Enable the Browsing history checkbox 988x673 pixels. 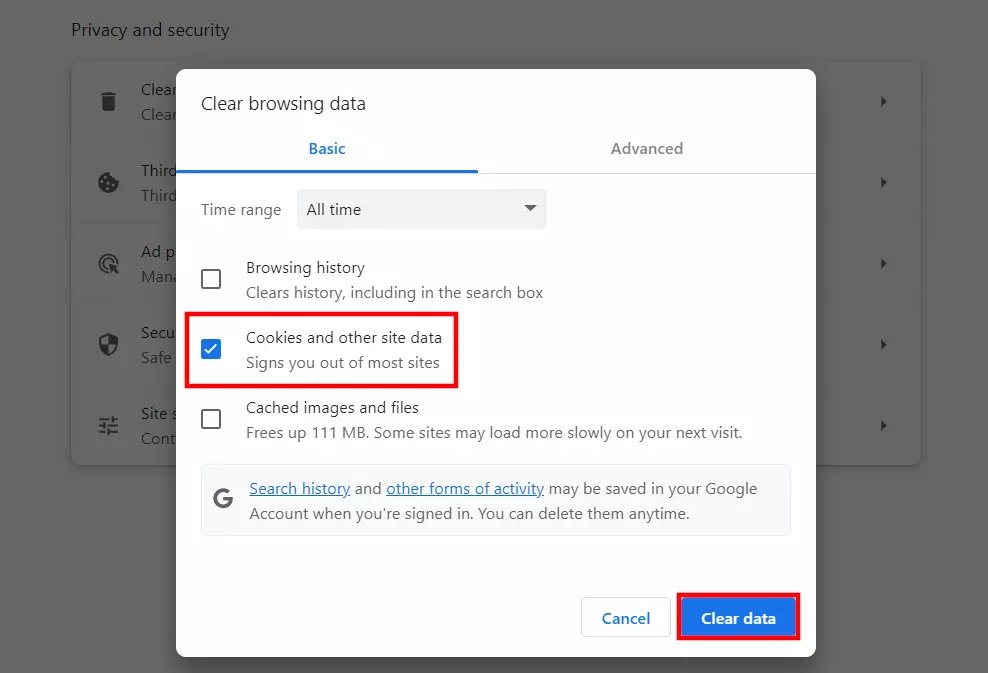(211, 279)
